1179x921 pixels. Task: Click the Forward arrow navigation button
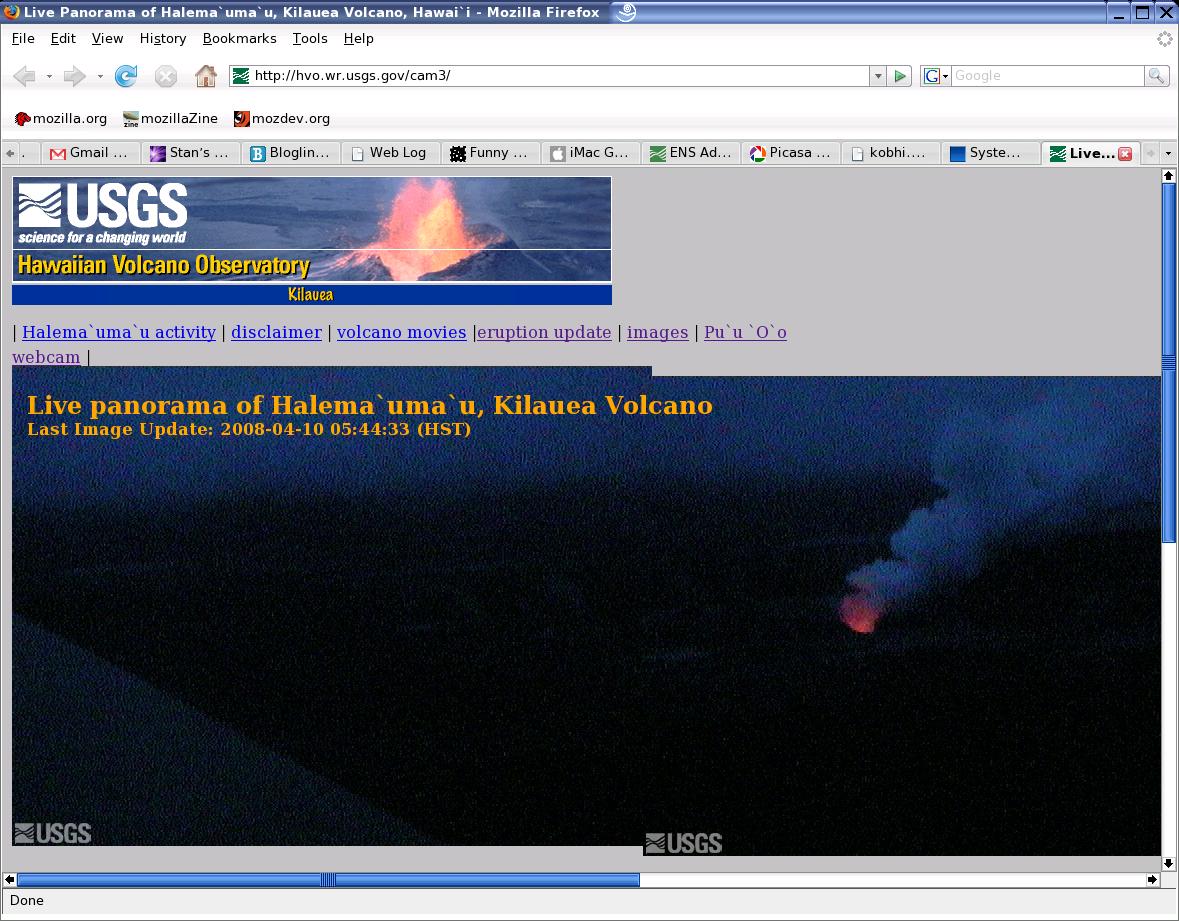74,76
